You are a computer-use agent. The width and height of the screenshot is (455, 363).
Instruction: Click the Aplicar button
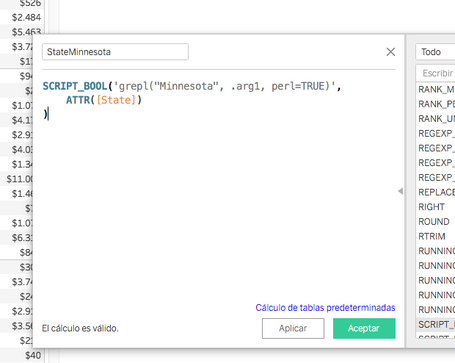click(x=293, y=328)
